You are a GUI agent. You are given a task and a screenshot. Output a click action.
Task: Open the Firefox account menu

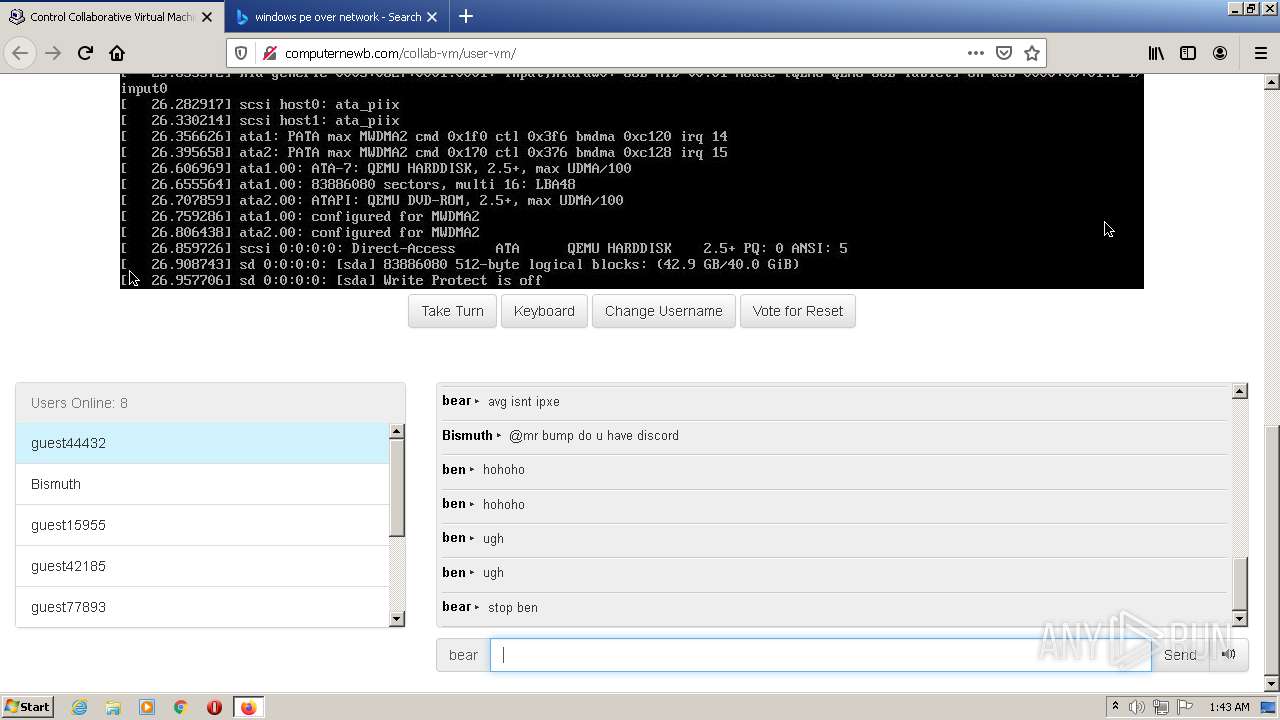coord(1220,53)
